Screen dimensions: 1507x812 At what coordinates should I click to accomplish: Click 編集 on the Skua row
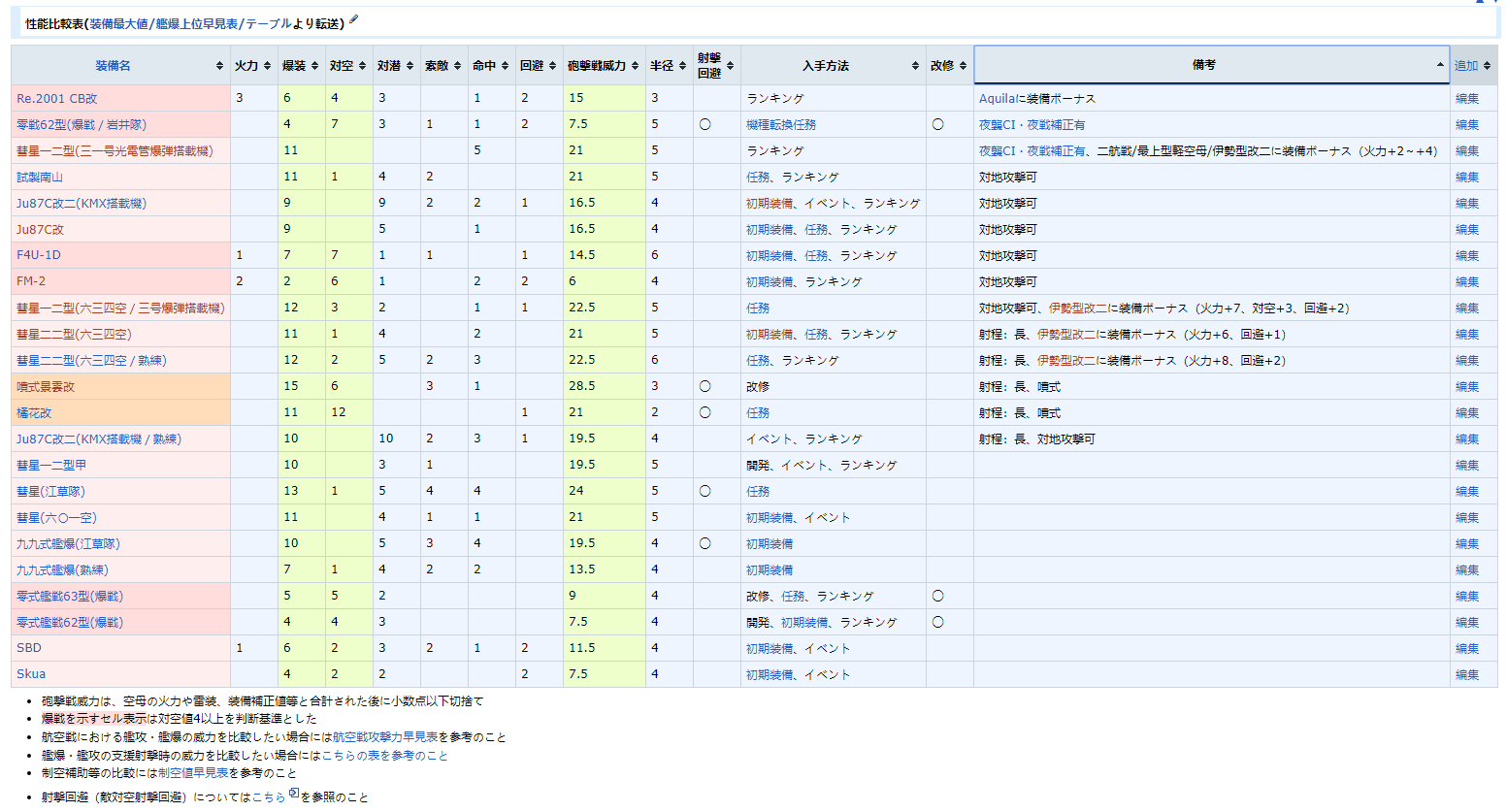click(1466, 673)
